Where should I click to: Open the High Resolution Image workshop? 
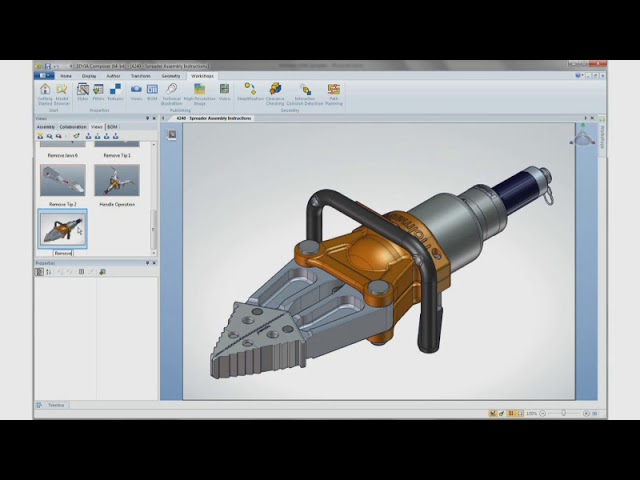pyautogui.click(x=199, y=94)
